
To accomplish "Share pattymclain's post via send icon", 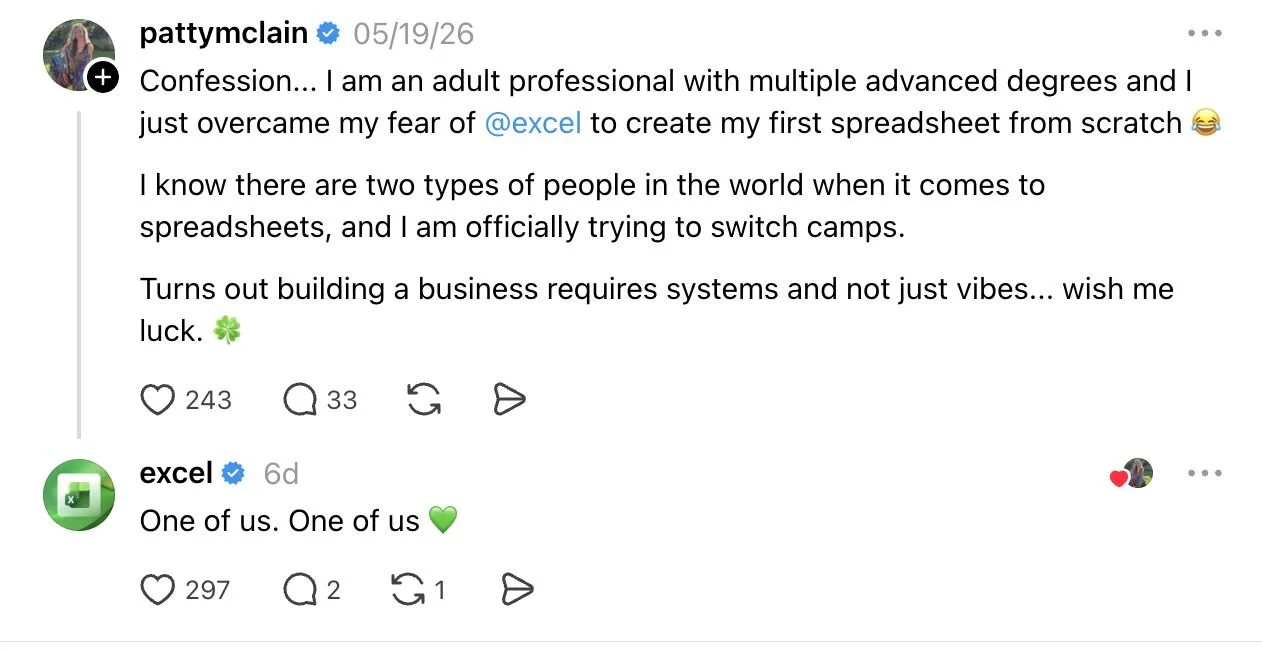I will click(510, 400).
